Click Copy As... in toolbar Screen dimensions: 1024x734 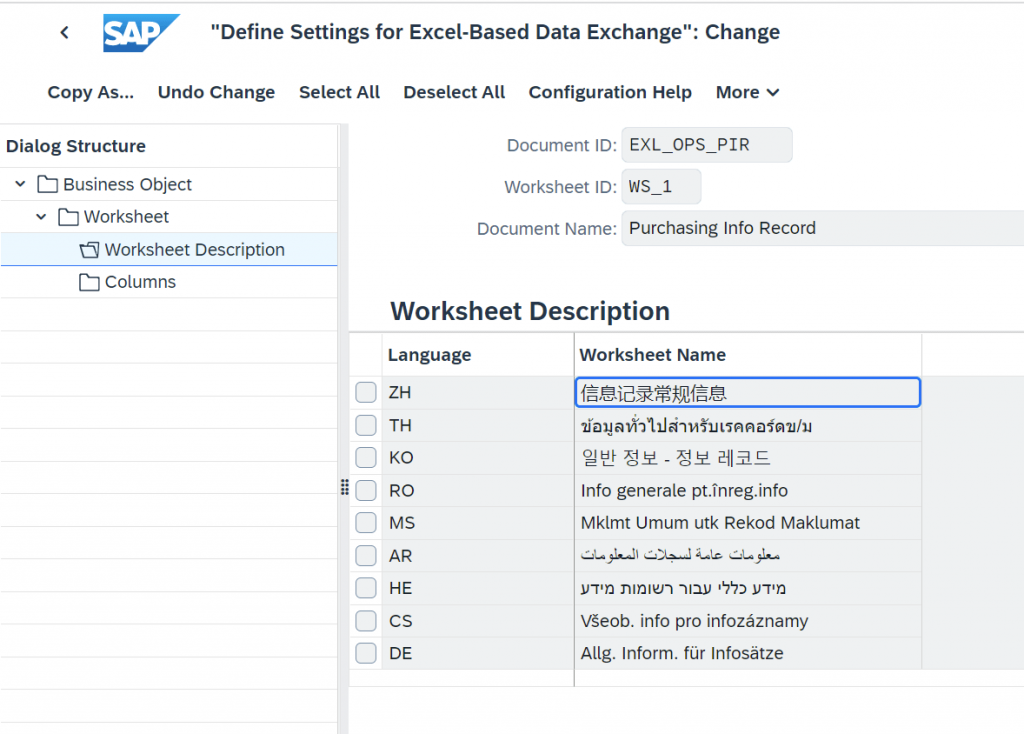coord(91,92)
